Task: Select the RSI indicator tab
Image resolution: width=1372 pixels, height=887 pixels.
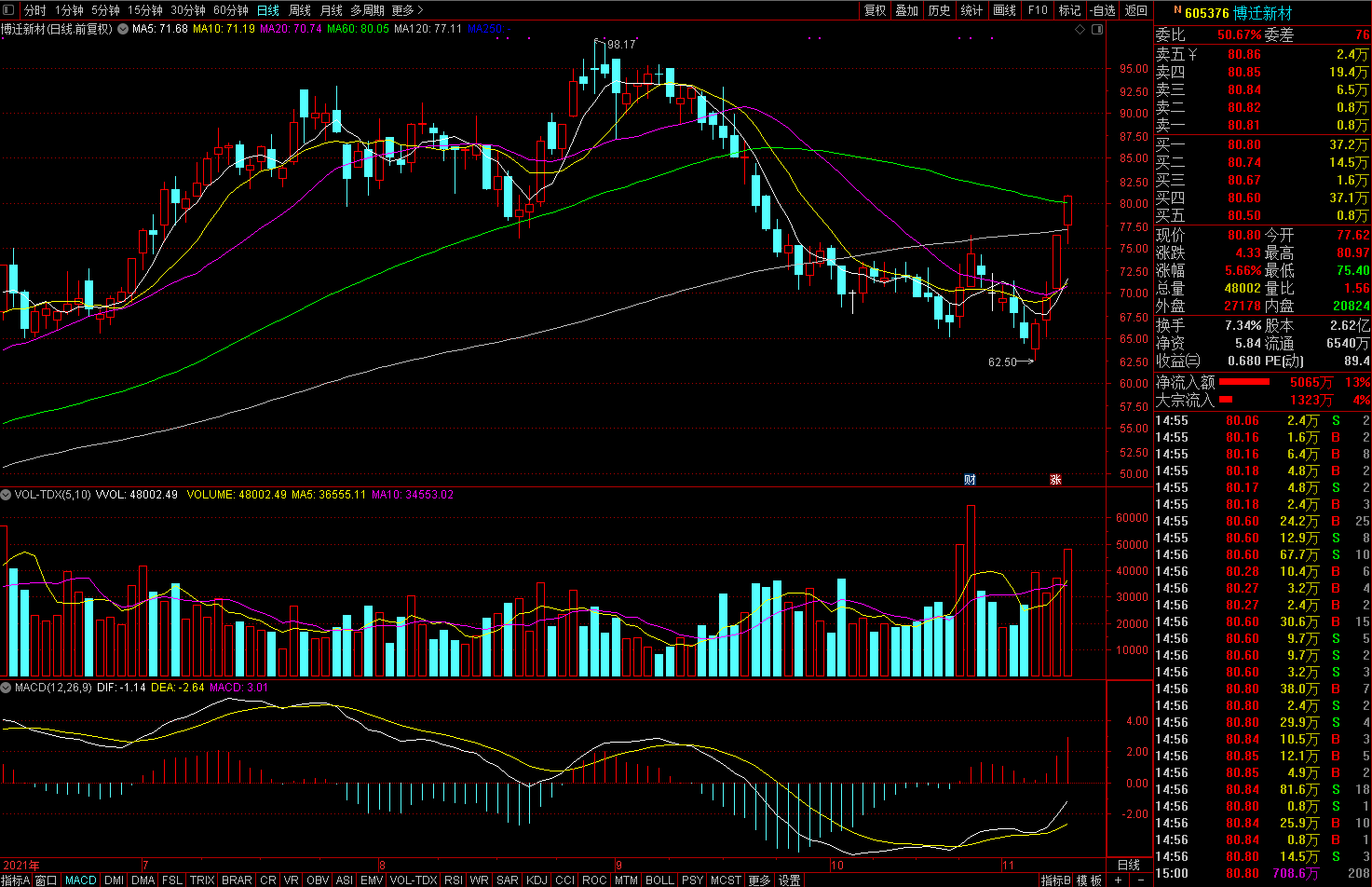Action: point(454,880)
